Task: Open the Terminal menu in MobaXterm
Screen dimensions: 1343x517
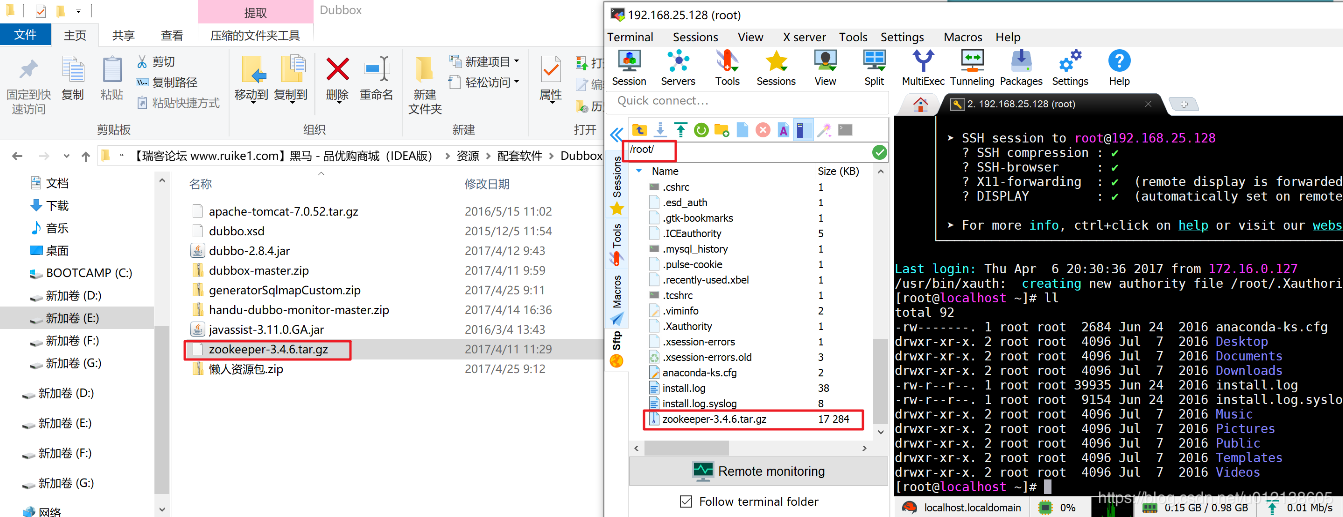Action: click(630, 37)
